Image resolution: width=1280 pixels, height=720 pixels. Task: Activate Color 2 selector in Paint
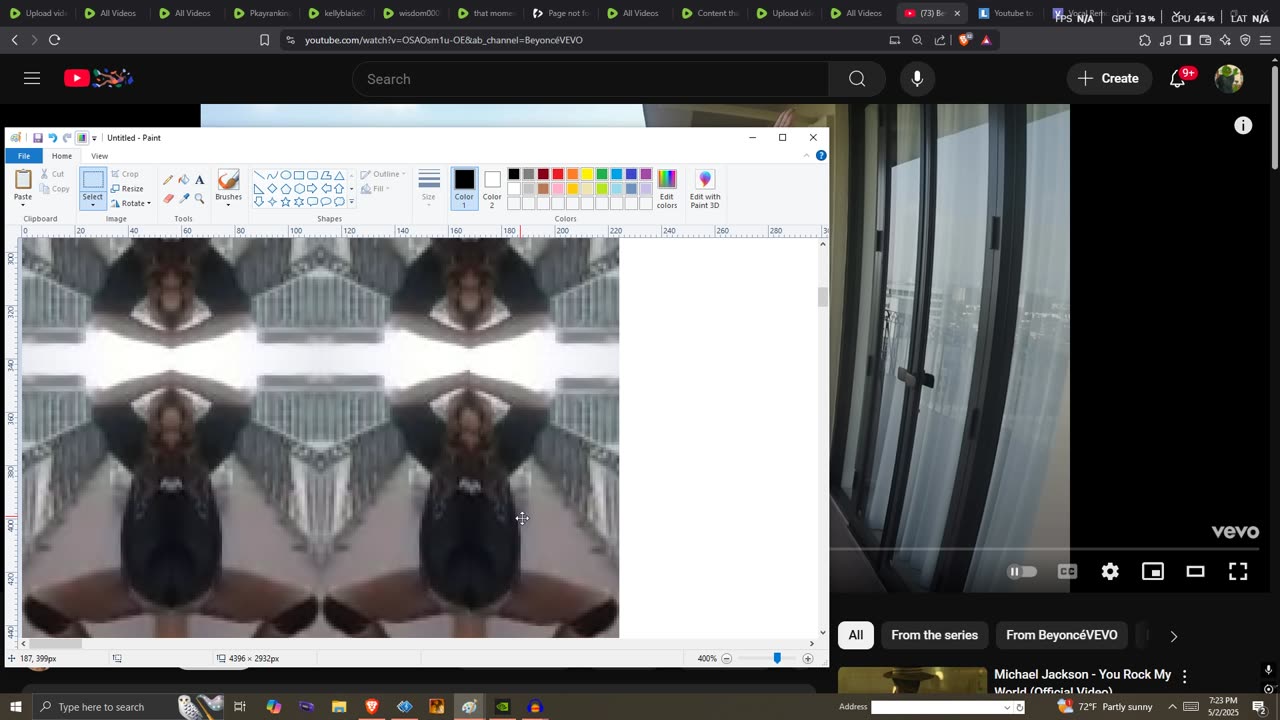492,188
